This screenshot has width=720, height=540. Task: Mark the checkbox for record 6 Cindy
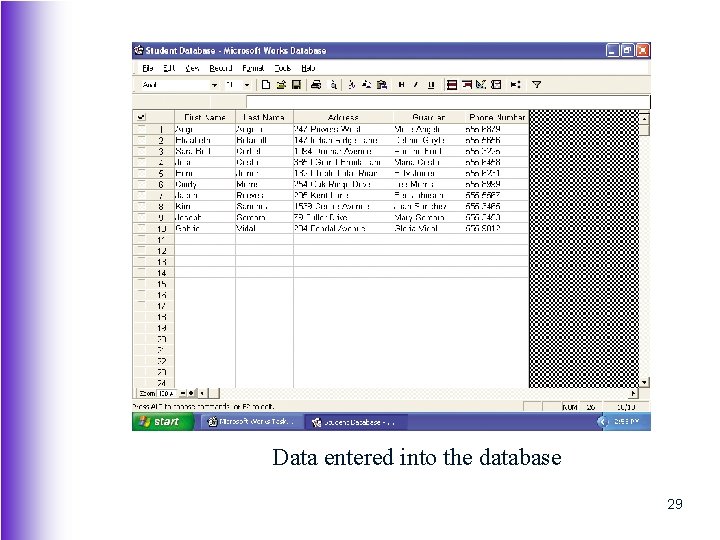[141, 184]
